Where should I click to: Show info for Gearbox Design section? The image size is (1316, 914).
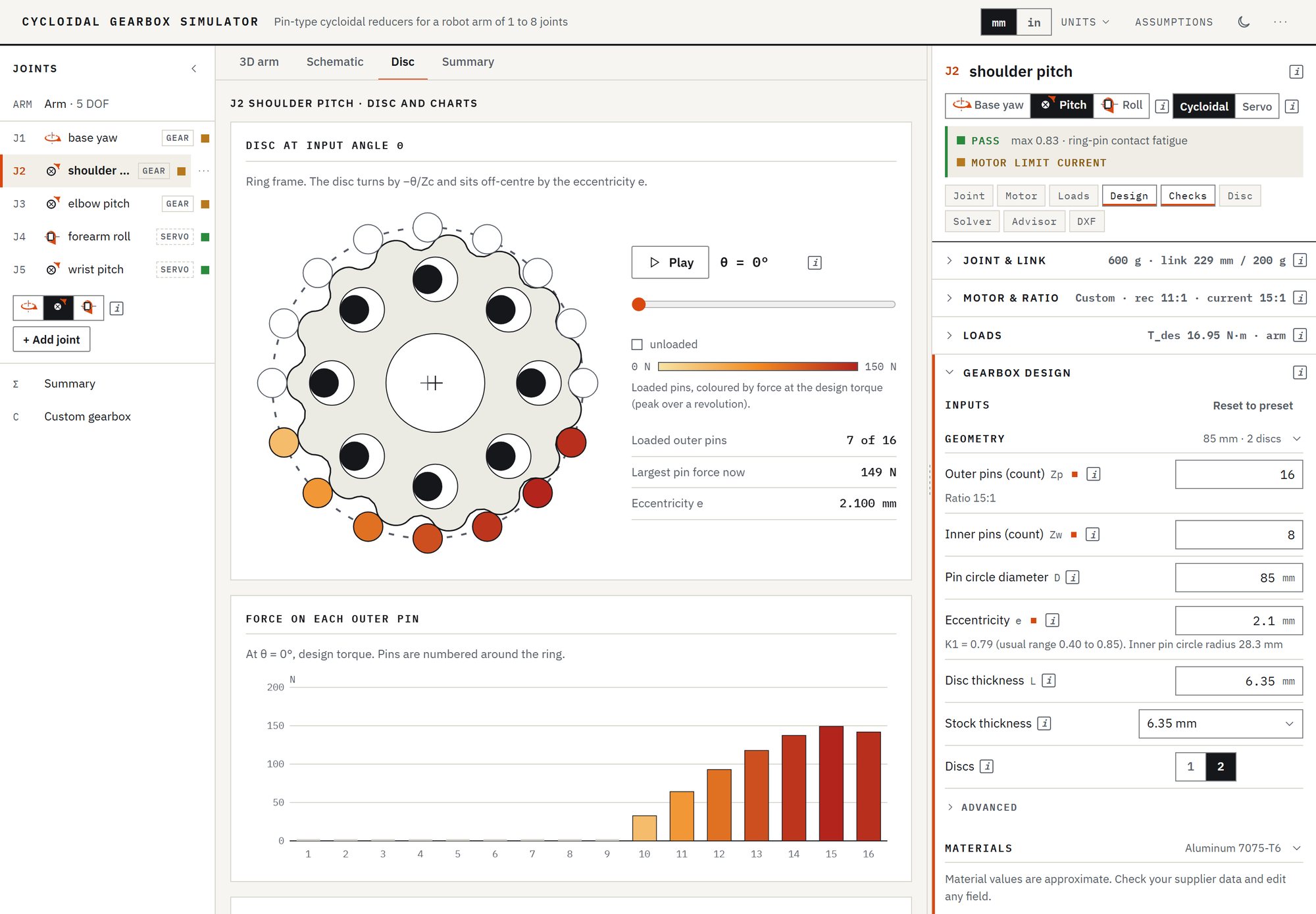click(1300, 372)
